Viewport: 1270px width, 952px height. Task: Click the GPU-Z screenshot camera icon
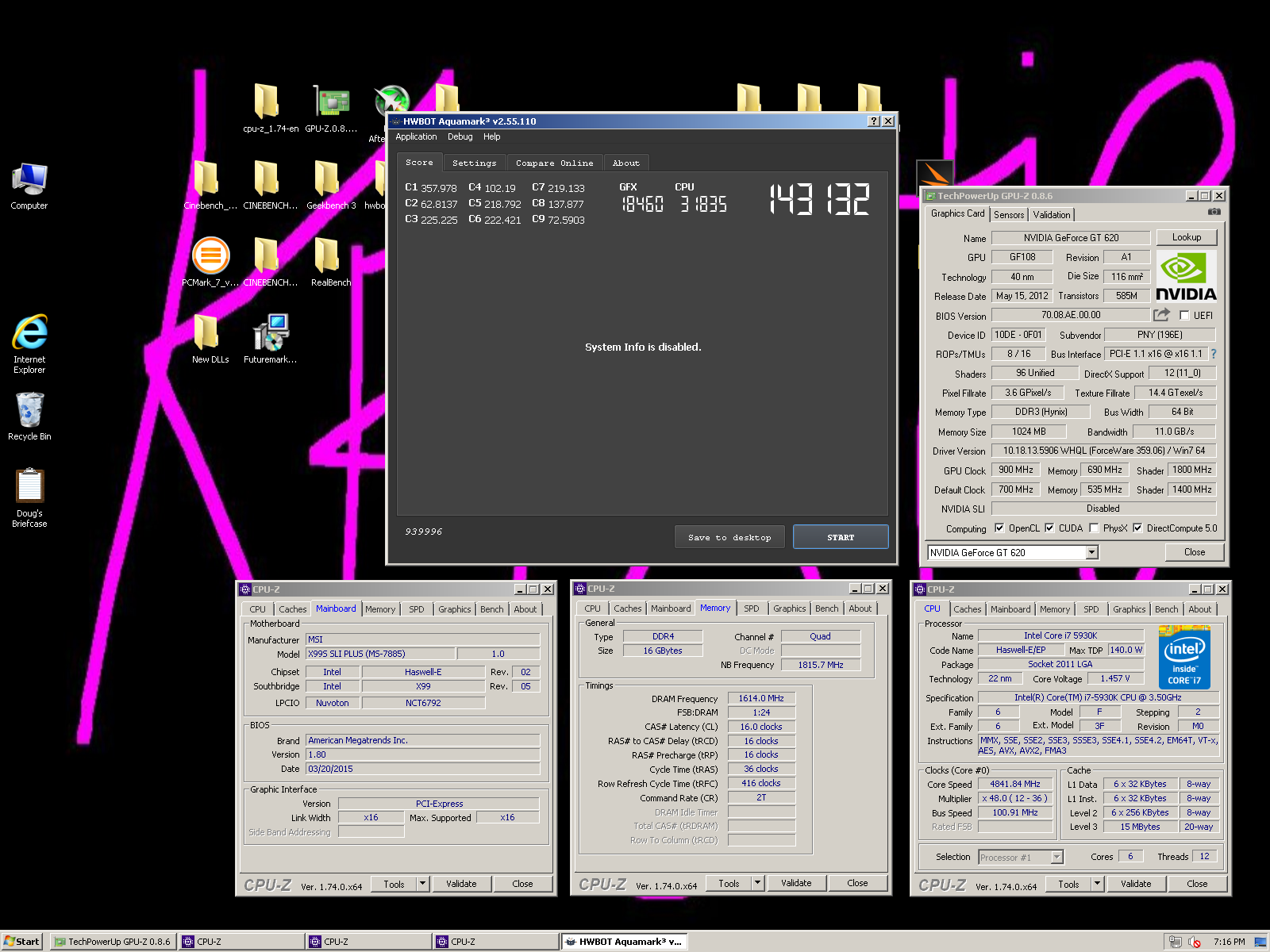(1214, 212)
